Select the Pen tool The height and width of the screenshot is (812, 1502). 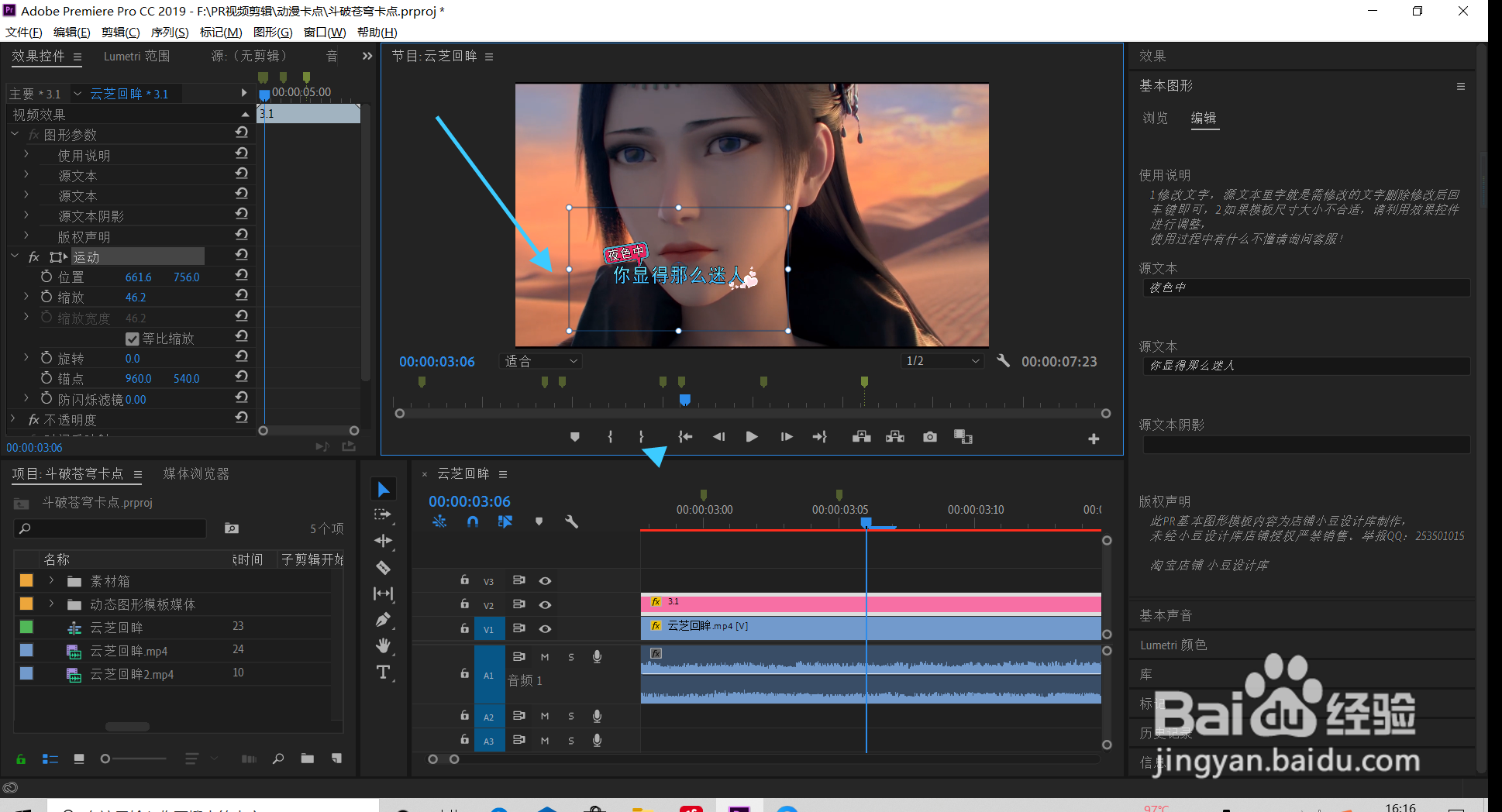383,620
